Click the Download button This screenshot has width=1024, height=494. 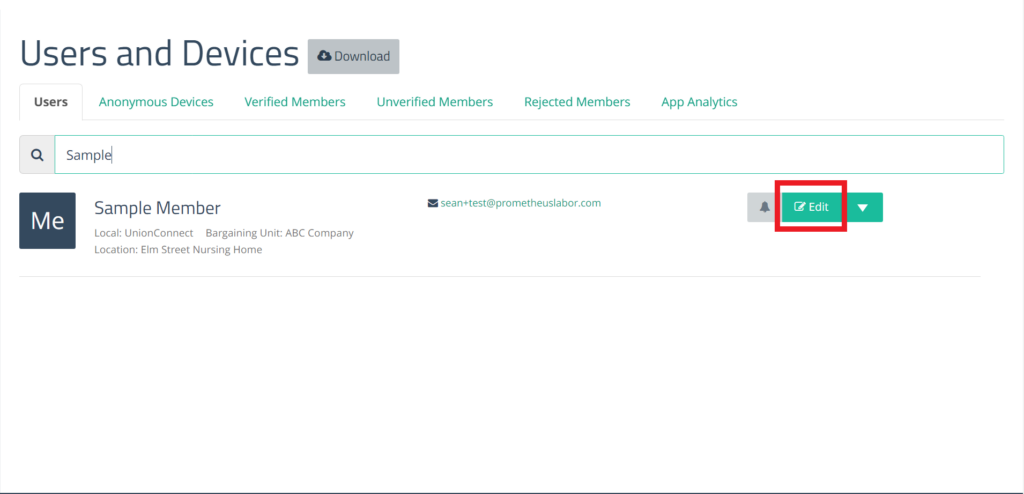[x=353, y=56]
